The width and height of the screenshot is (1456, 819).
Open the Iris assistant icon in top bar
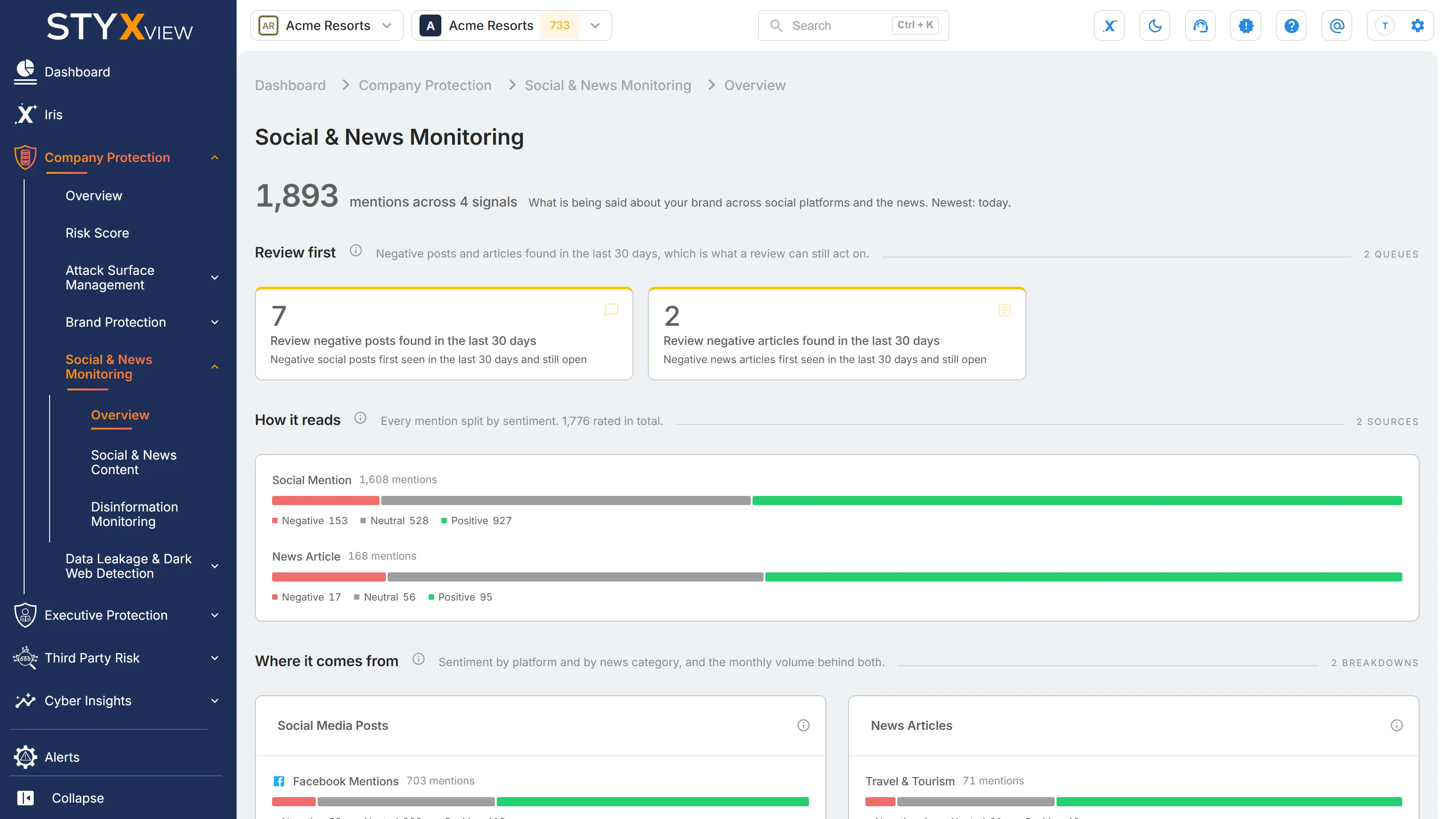[1109, 25]
